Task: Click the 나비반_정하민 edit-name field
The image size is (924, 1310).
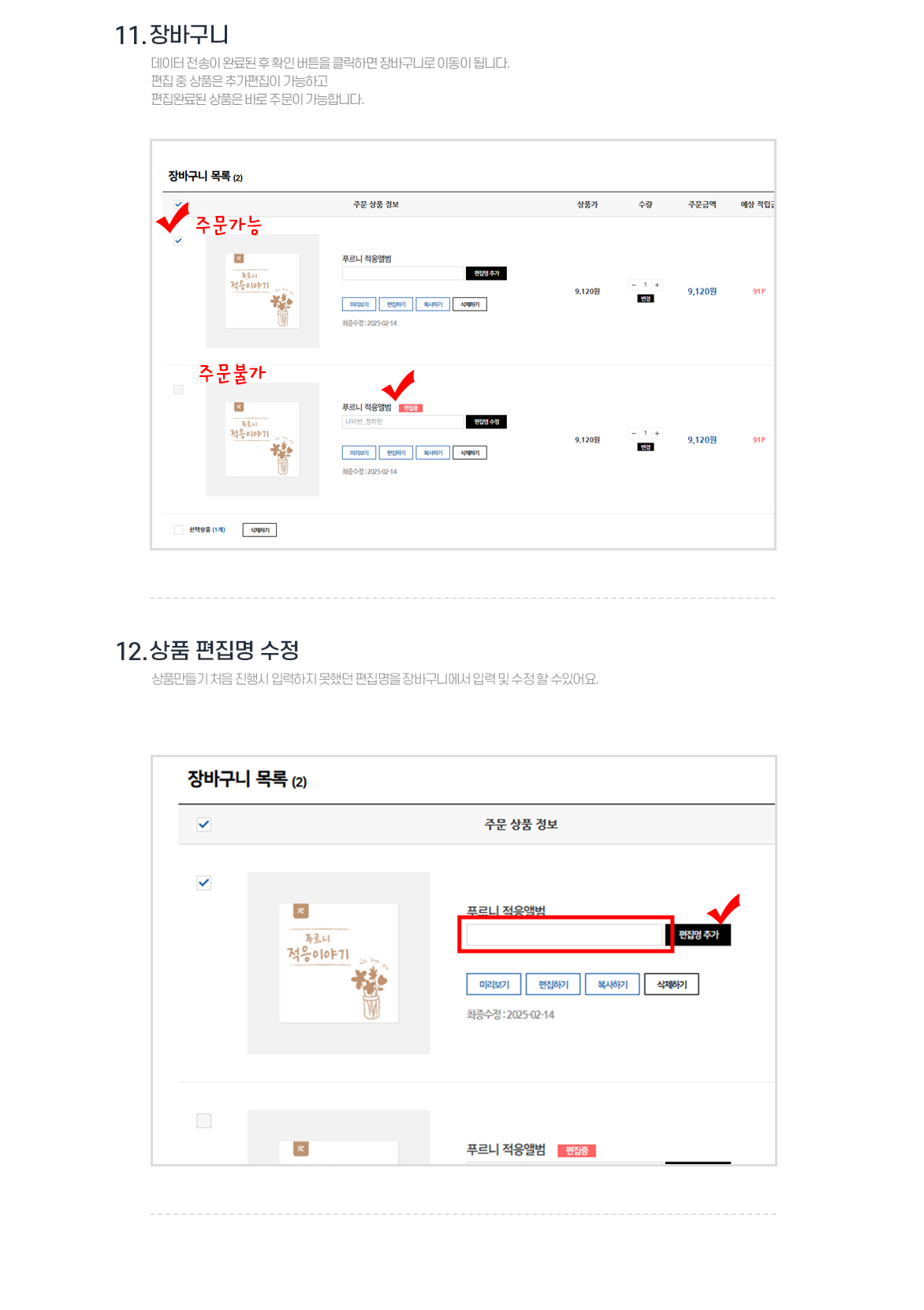Action: point(403,422)
